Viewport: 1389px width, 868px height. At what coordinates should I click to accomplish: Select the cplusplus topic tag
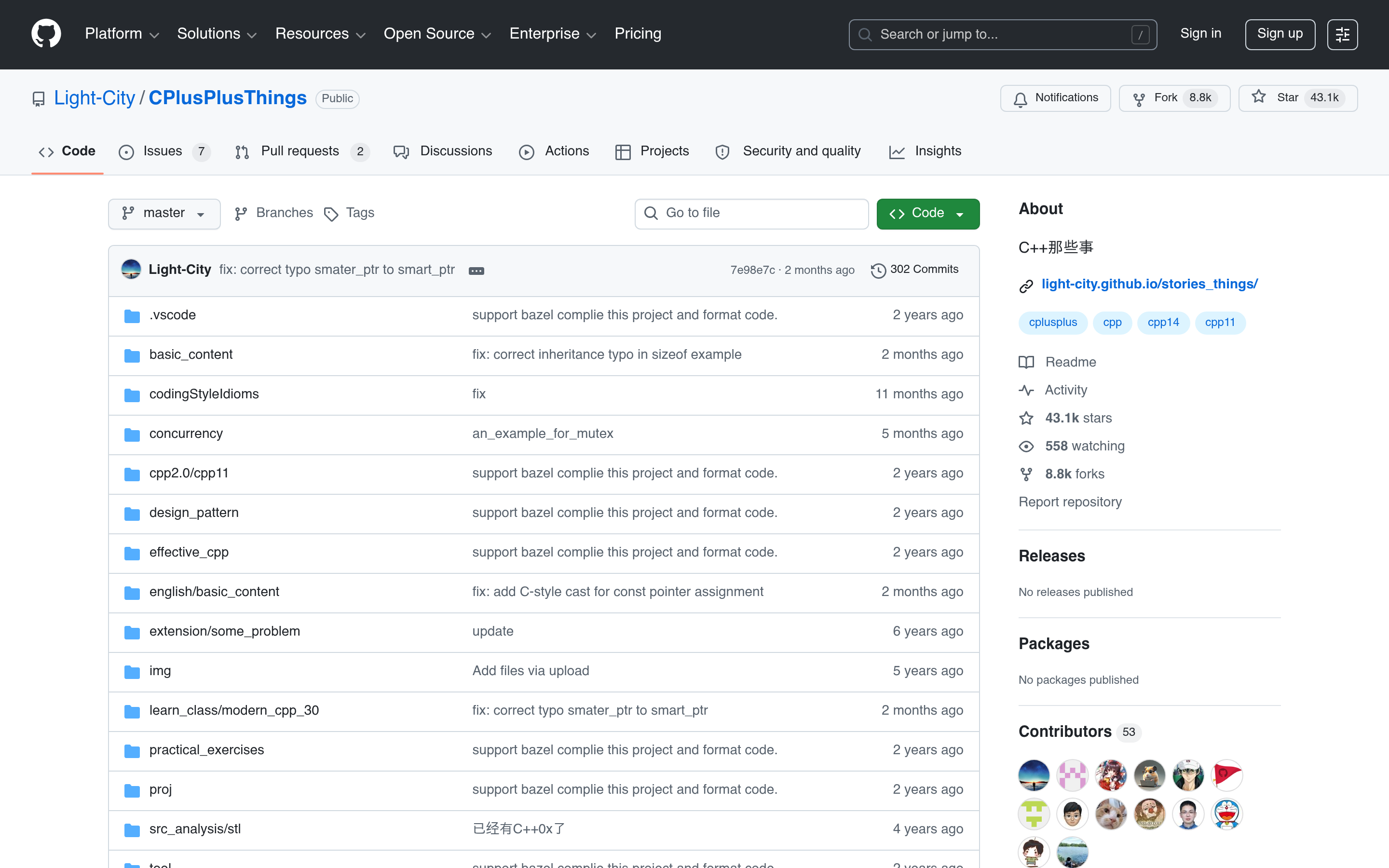[1053, 323]
